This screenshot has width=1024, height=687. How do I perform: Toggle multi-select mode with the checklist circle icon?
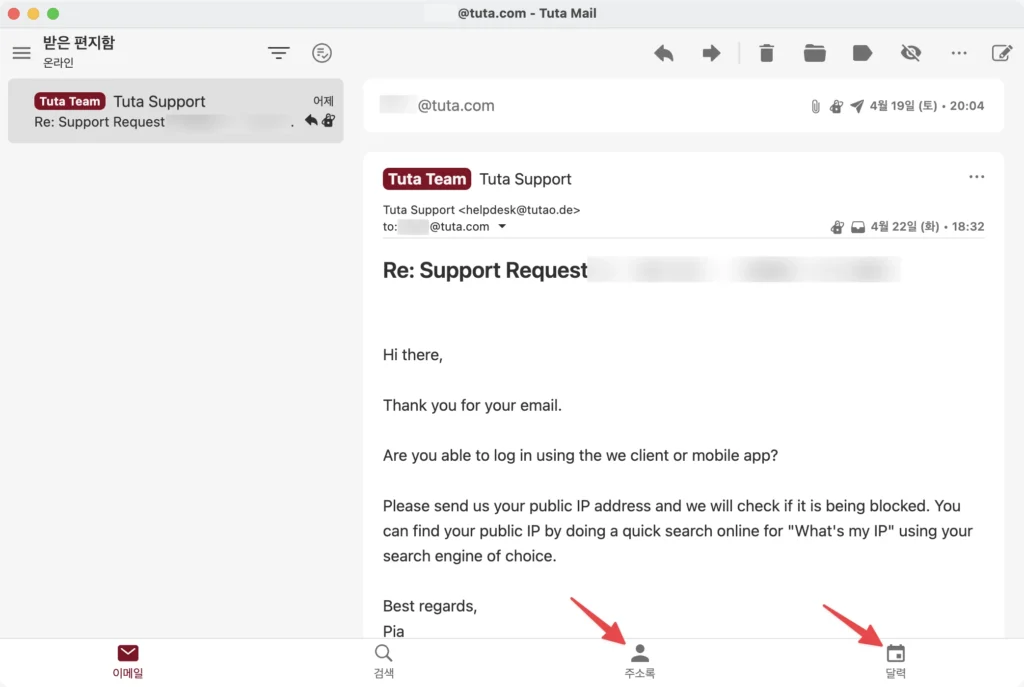point(322,53)
